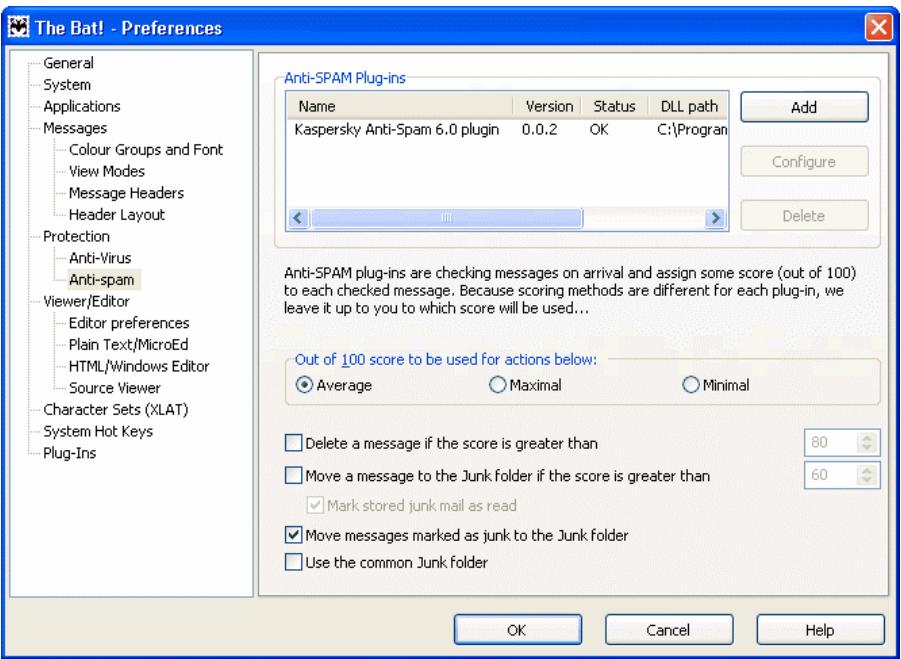
Task: Click the right arrow of plug-in list scrollbar
Action: 715,218
